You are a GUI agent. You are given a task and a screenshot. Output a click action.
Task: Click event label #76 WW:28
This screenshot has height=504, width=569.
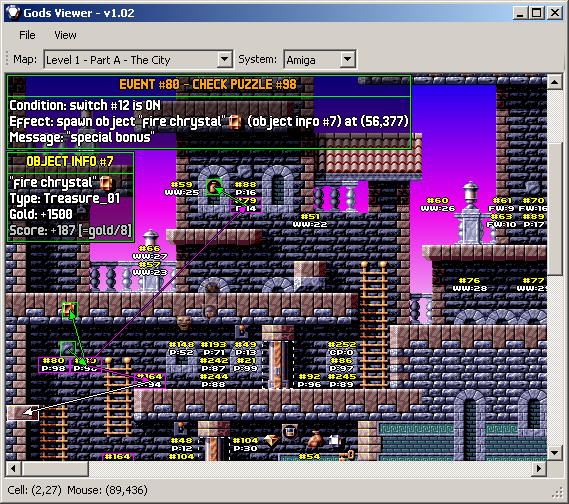tap(470, 284)
